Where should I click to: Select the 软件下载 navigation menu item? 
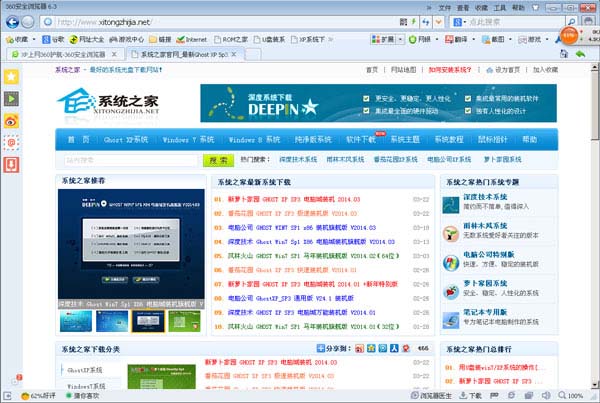pos(360,139)
